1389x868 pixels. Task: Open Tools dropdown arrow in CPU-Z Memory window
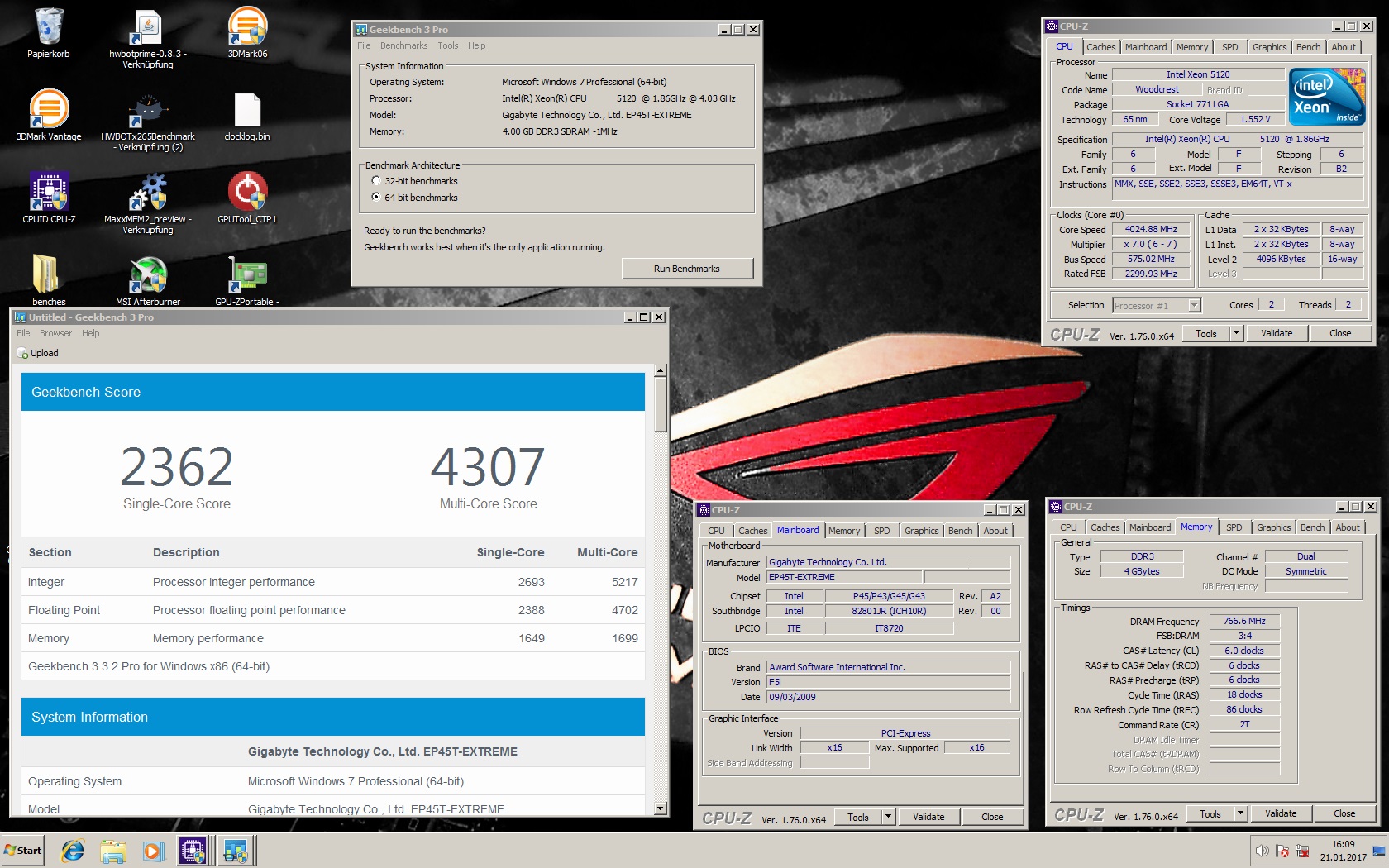(1240, 813)
